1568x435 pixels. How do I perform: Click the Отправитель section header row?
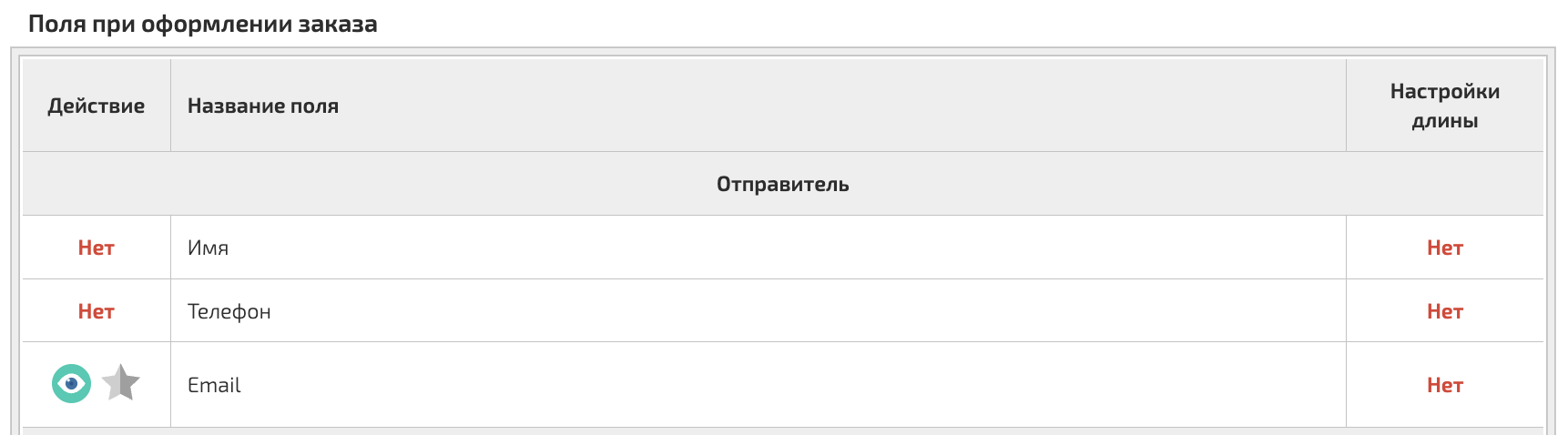[x=782, y=184]
